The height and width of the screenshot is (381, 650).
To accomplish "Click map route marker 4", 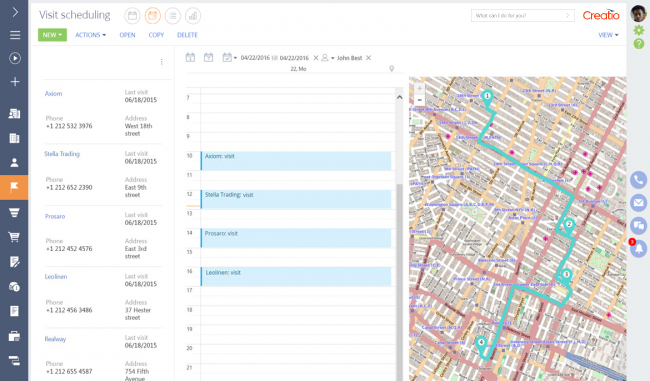I will coord(481,344).
